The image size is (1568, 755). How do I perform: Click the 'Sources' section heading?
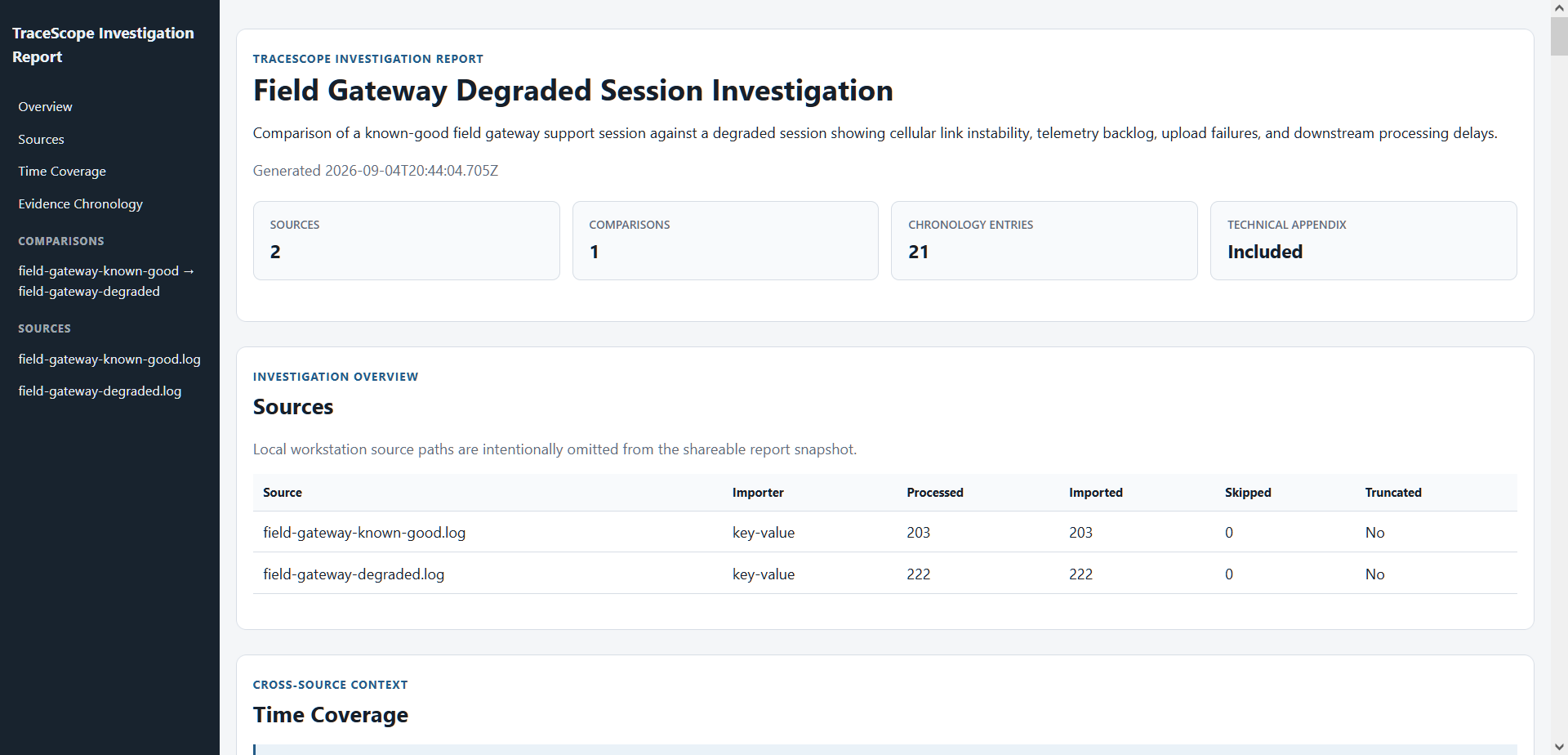click(293, 407)
